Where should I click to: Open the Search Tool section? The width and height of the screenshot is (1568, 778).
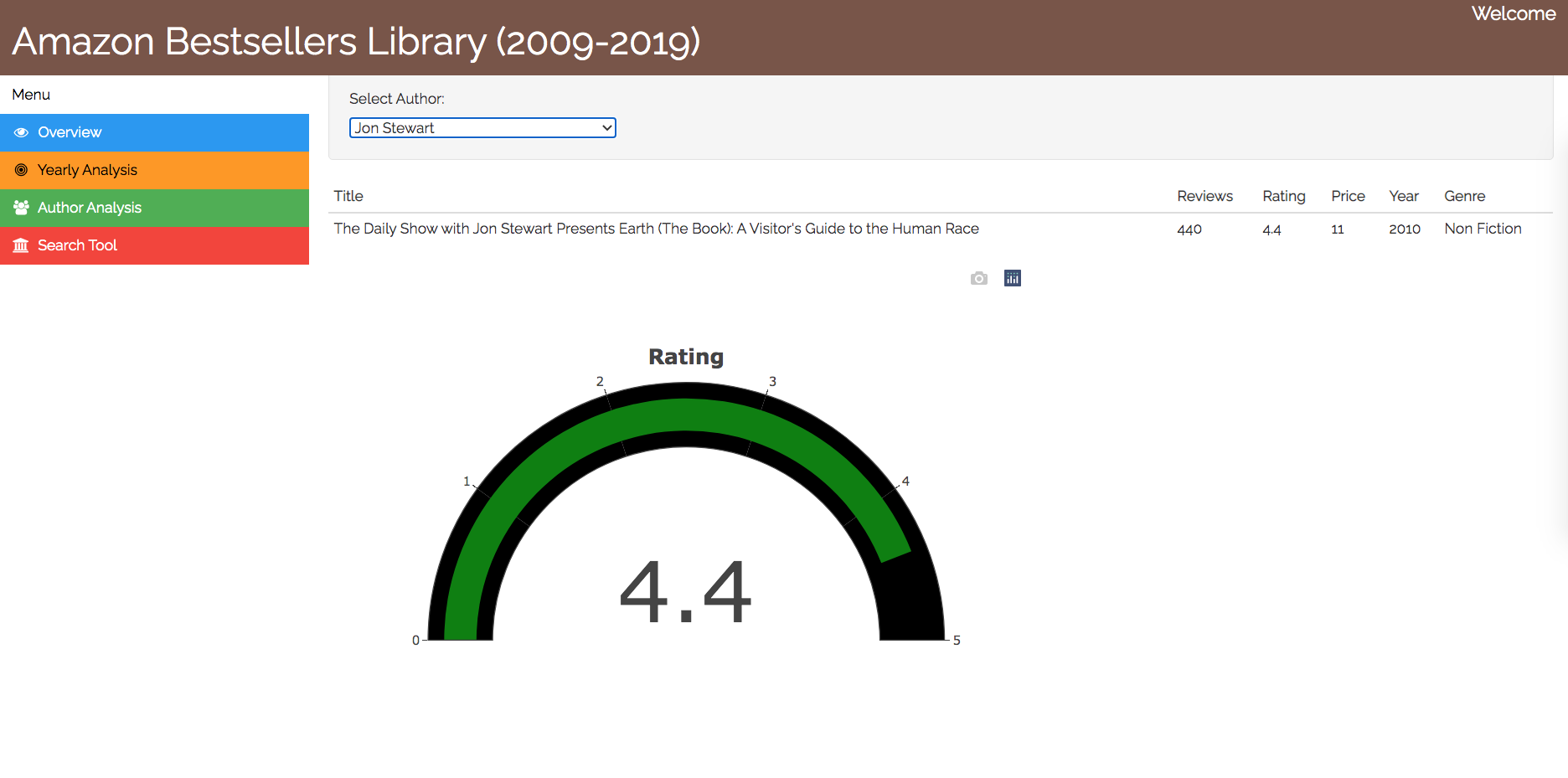pyautogui.click(x=77, y=245)
